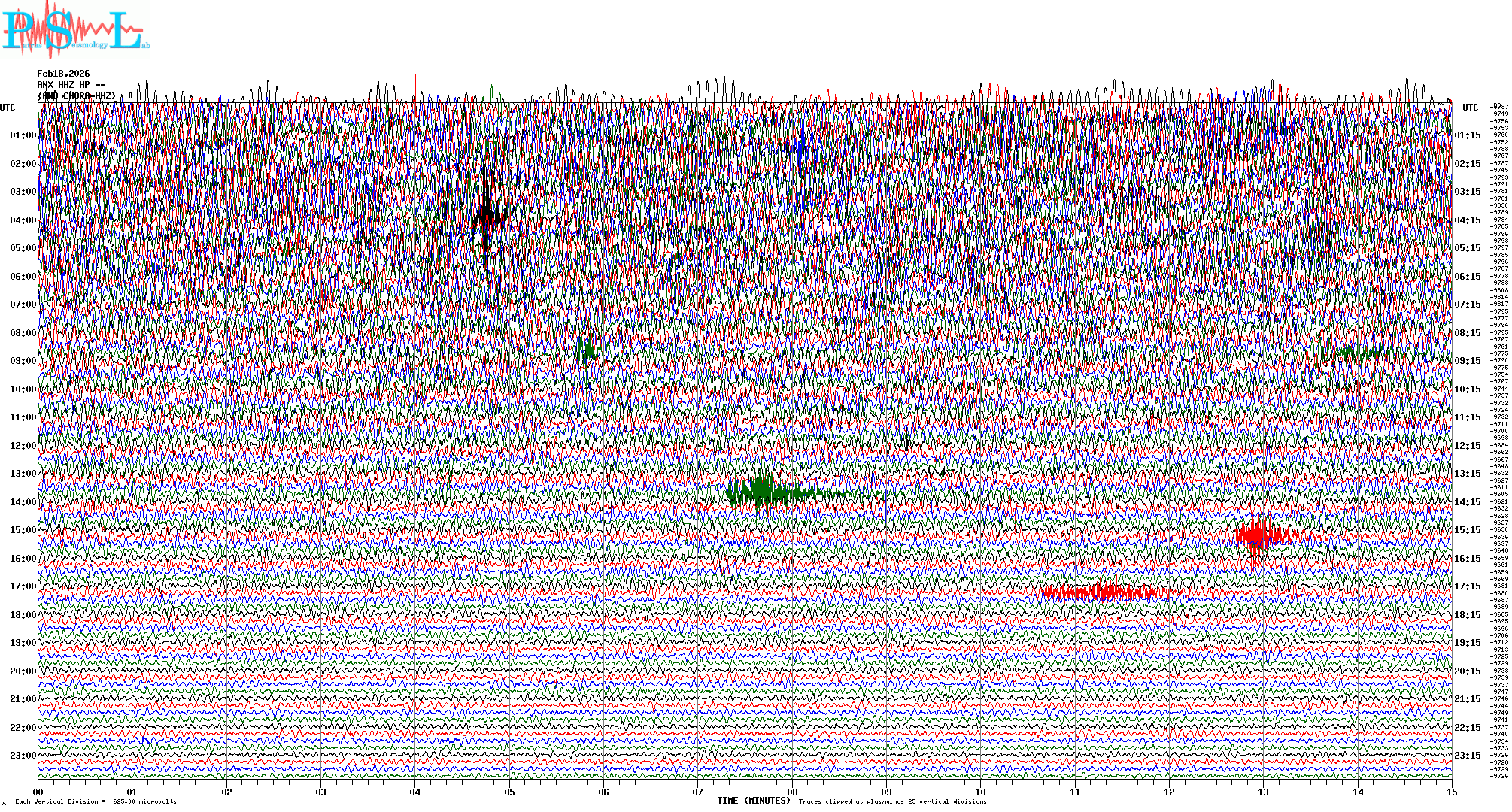Click the 20:15 time label on right axis

pos(1467,671)
